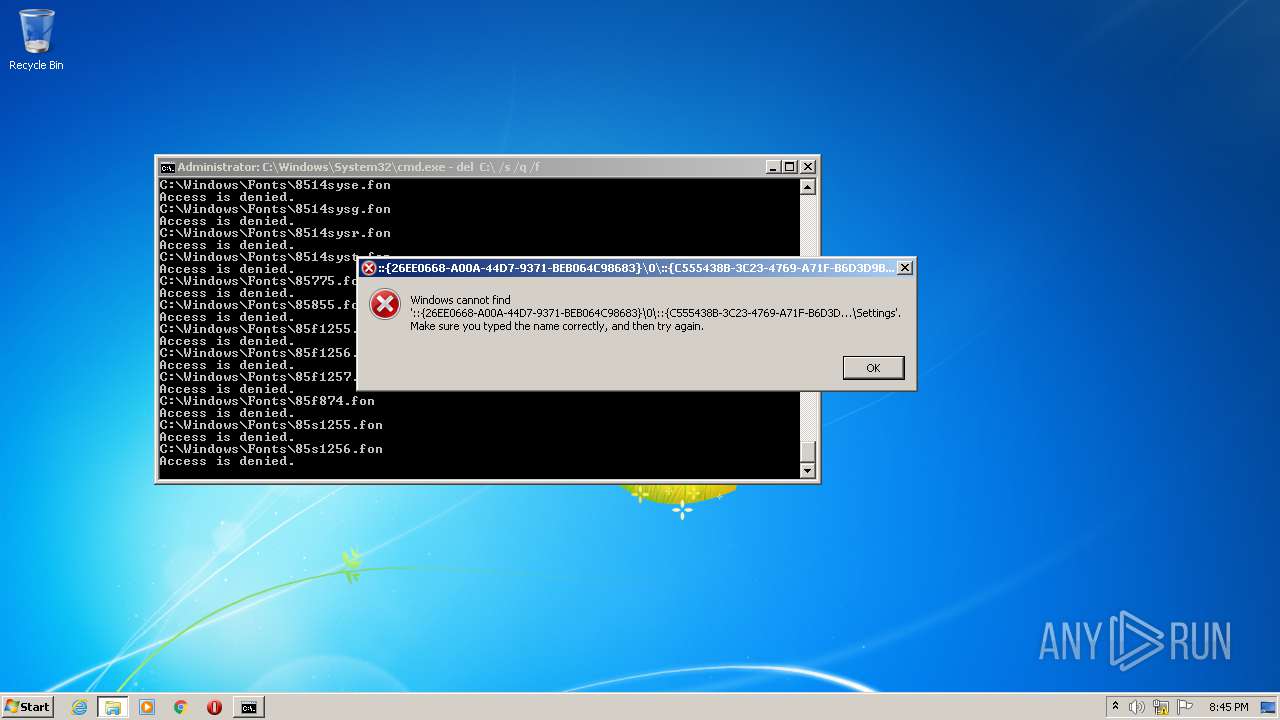Screen dimensions: 1280x720
Task: Click the cmd vertical scrollbar thumb
Action: click(x=808, y=450)
